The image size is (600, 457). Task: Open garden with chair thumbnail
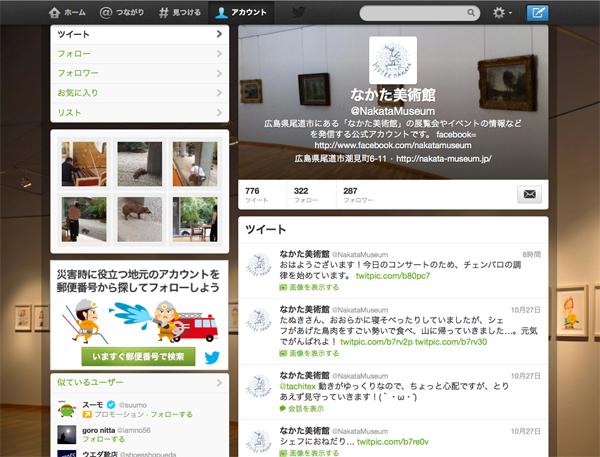(195, 219)
